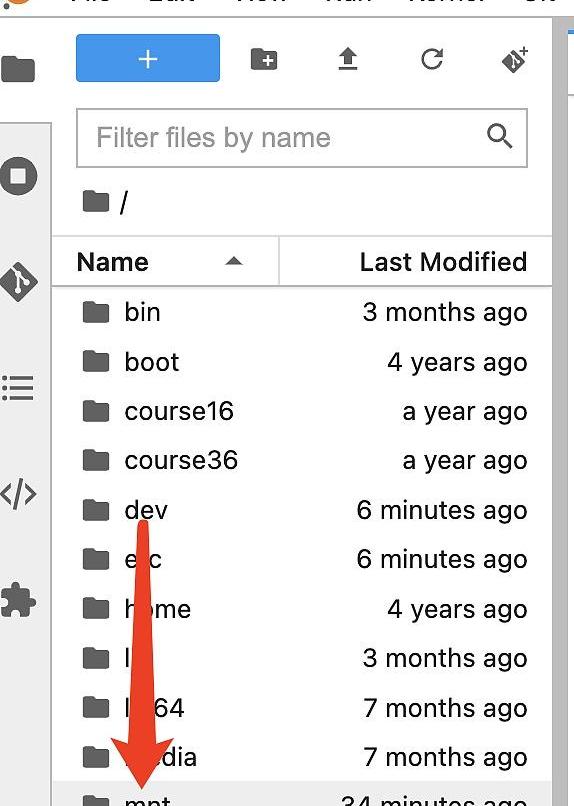Create a new folder with the folder-plus icon

pos(264,59)
